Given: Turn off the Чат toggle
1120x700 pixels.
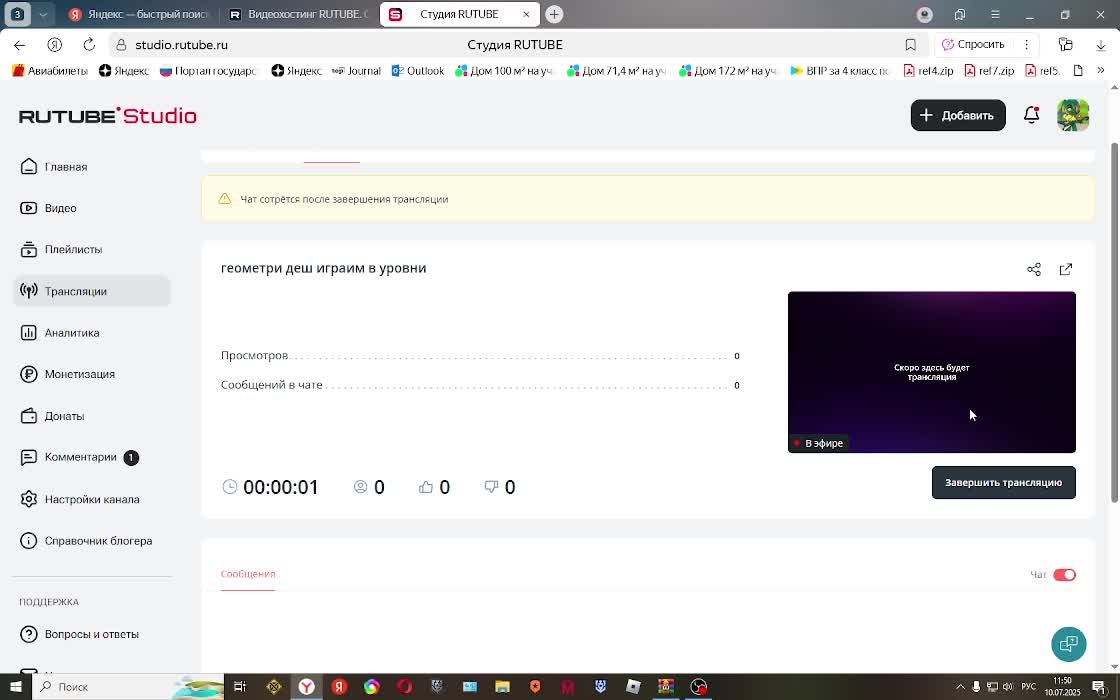Looking at the screenshot, I should click(1064, 574).
